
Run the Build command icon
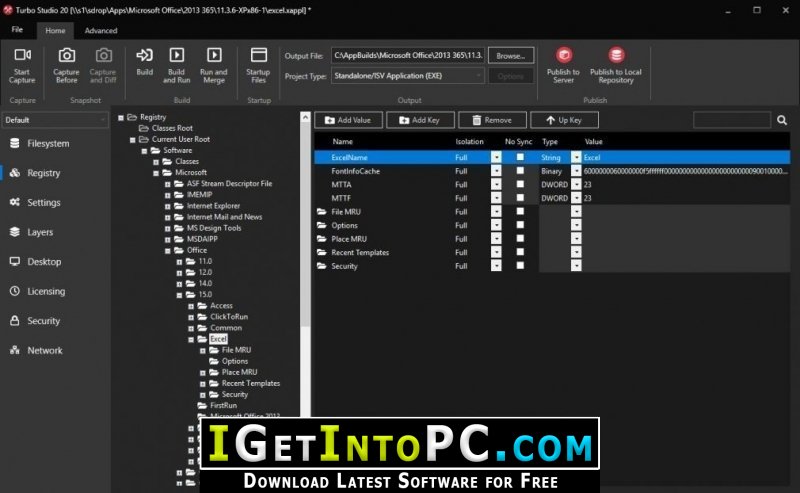[144, 55]
